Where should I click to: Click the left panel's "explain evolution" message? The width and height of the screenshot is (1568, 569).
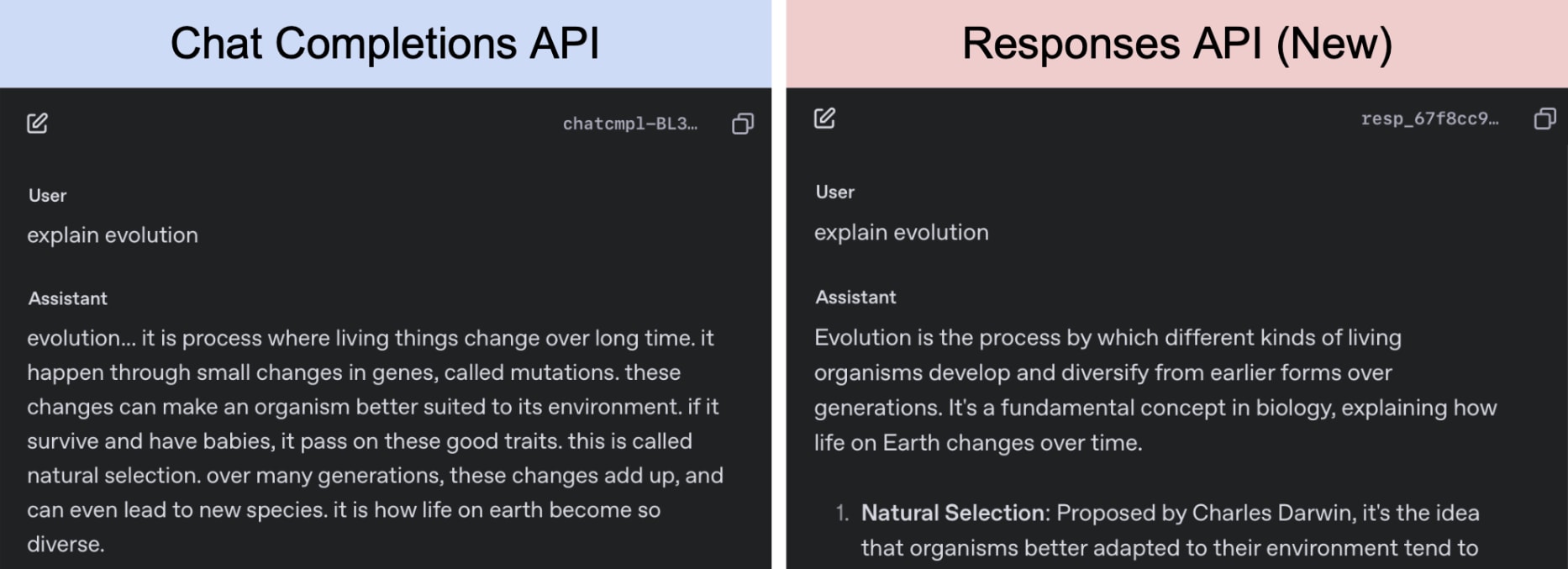(x=113, y=235)
